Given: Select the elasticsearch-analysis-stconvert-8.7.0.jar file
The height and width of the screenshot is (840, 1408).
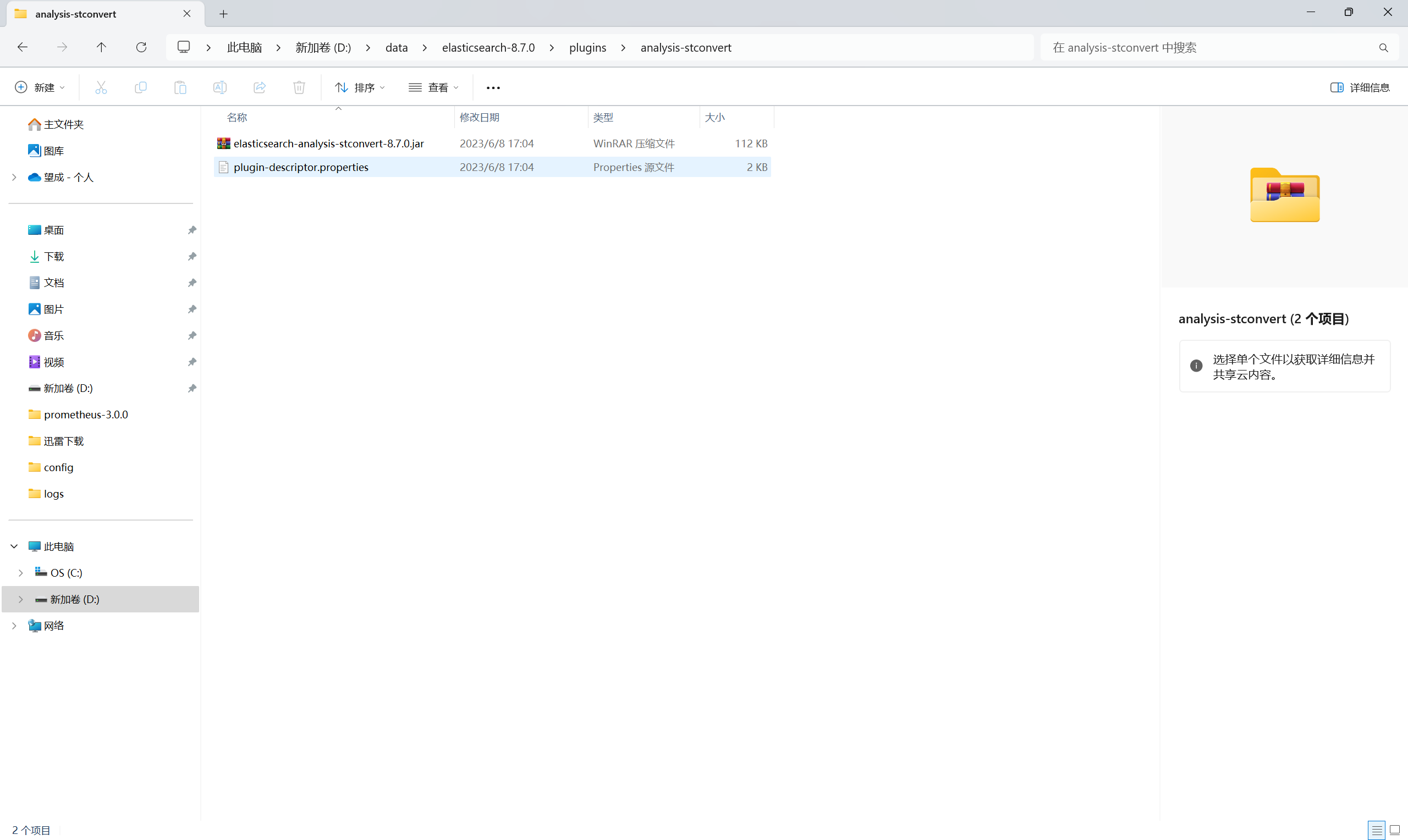Looking at the screenshot, I should (x=328, y=143).
